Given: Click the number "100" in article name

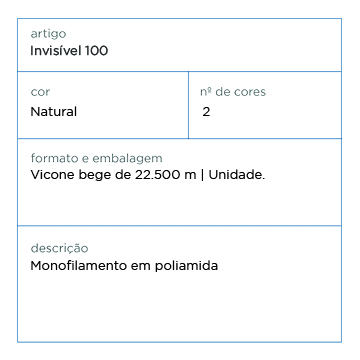Looking at the screenshot, I should tap(96, 51).
